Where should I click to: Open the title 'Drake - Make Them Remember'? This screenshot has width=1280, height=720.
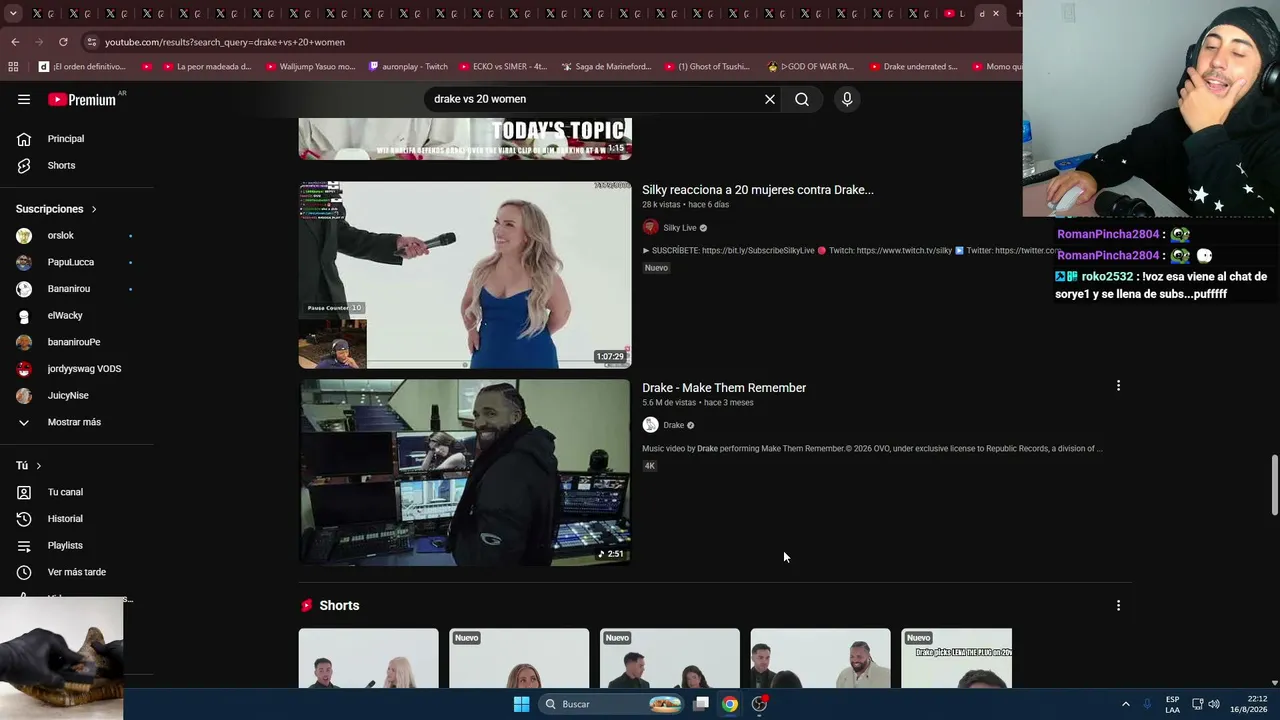pos(724,388)
